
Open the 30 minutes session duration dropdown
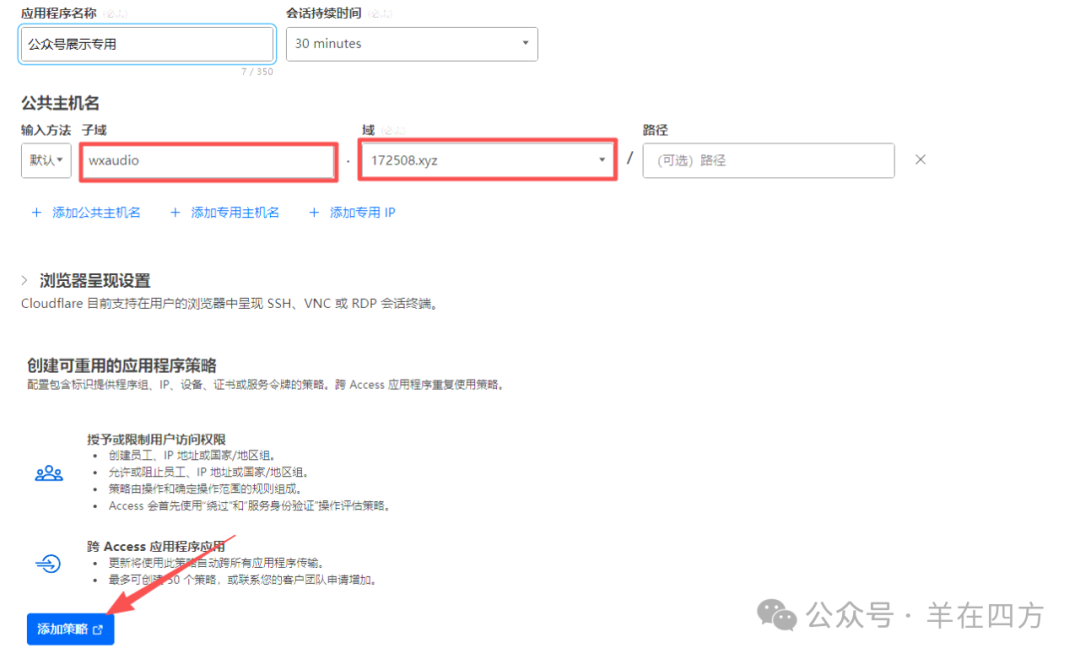[411, 44]
